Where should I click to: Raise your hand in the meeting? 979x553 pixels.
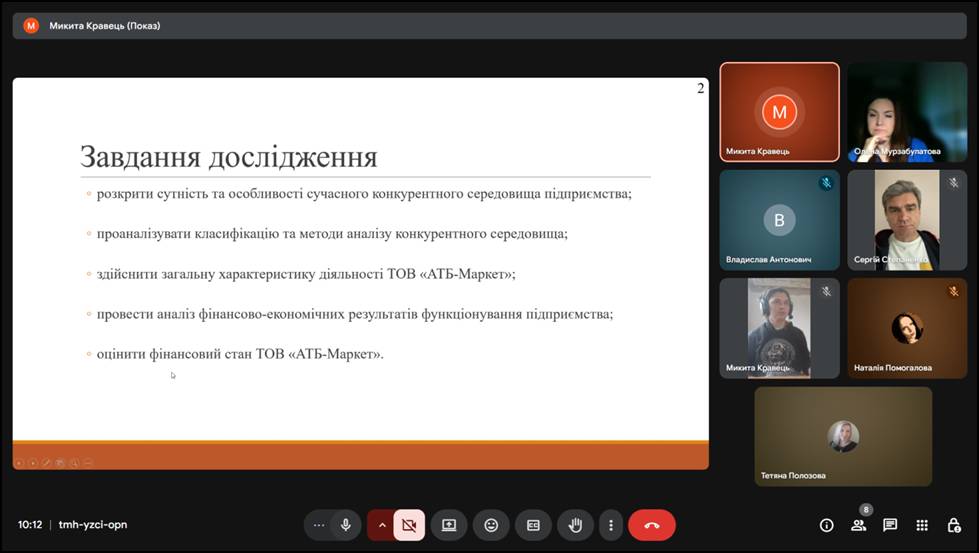(575, 525)
